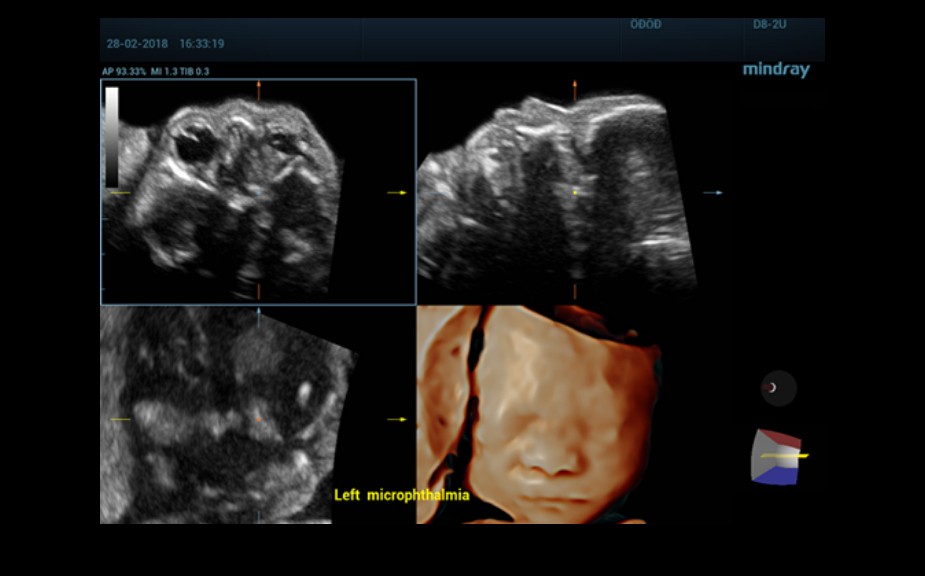The width and height of the screenshot is (925, 576).
Task: Click yellow left-edge marker of upper-left plane
Action: point(120,192)
